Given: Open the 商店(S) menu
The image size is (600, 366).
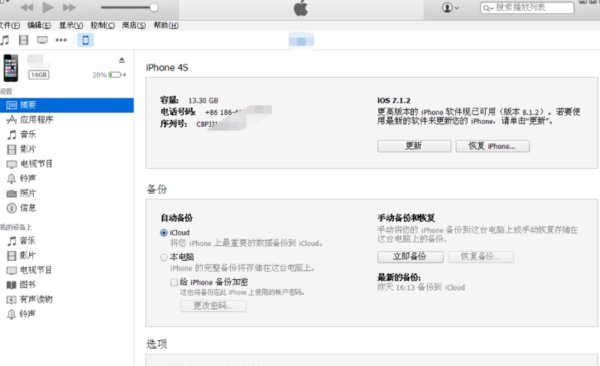Looking at the screenshot, I should pos(134,25).
